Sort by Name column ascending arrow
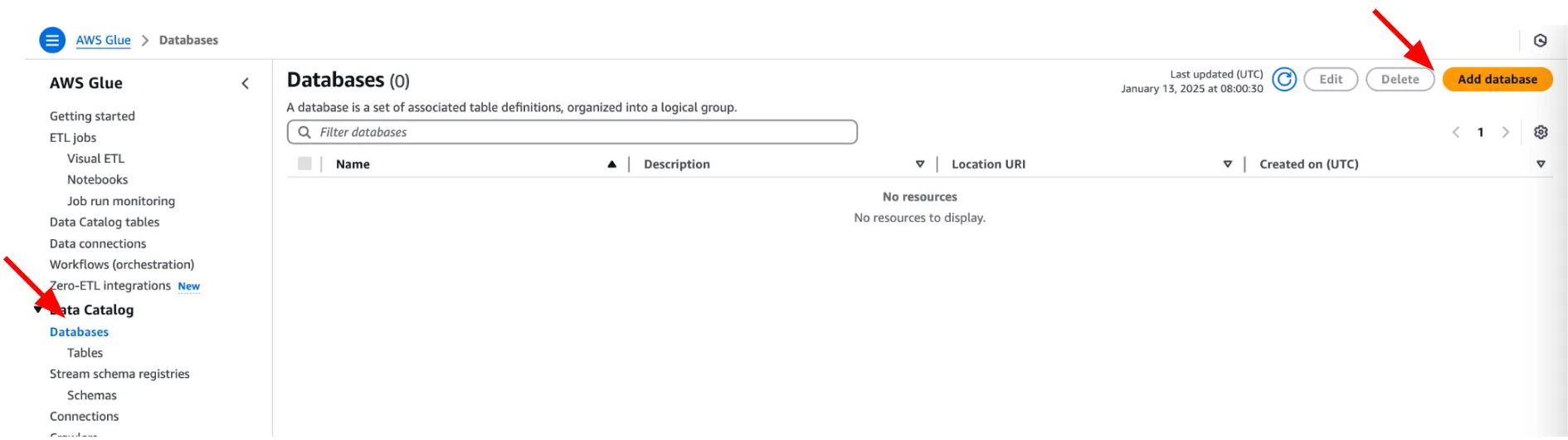 pos(611,164)
